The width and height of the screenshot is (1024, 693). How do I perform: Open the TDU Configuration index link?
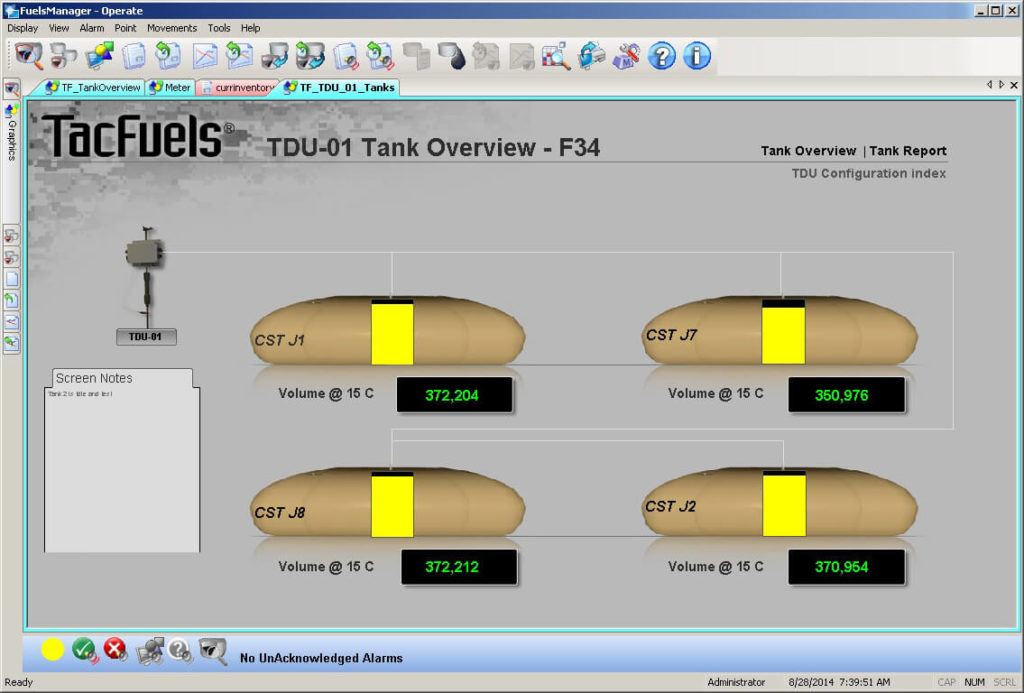coord(869,173)
